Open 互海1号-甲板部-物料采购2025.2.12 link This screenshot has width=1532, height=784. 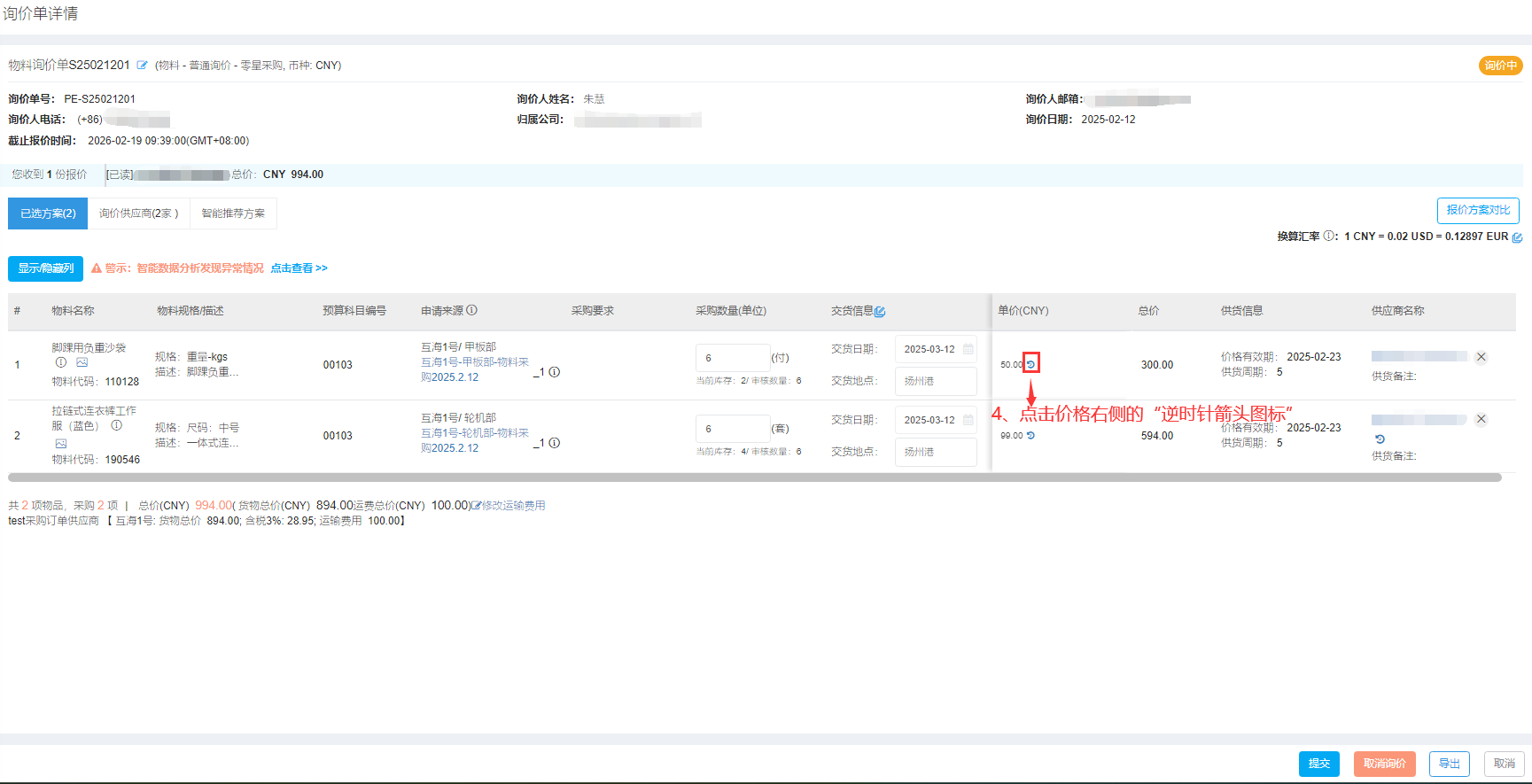coord(475,369)
